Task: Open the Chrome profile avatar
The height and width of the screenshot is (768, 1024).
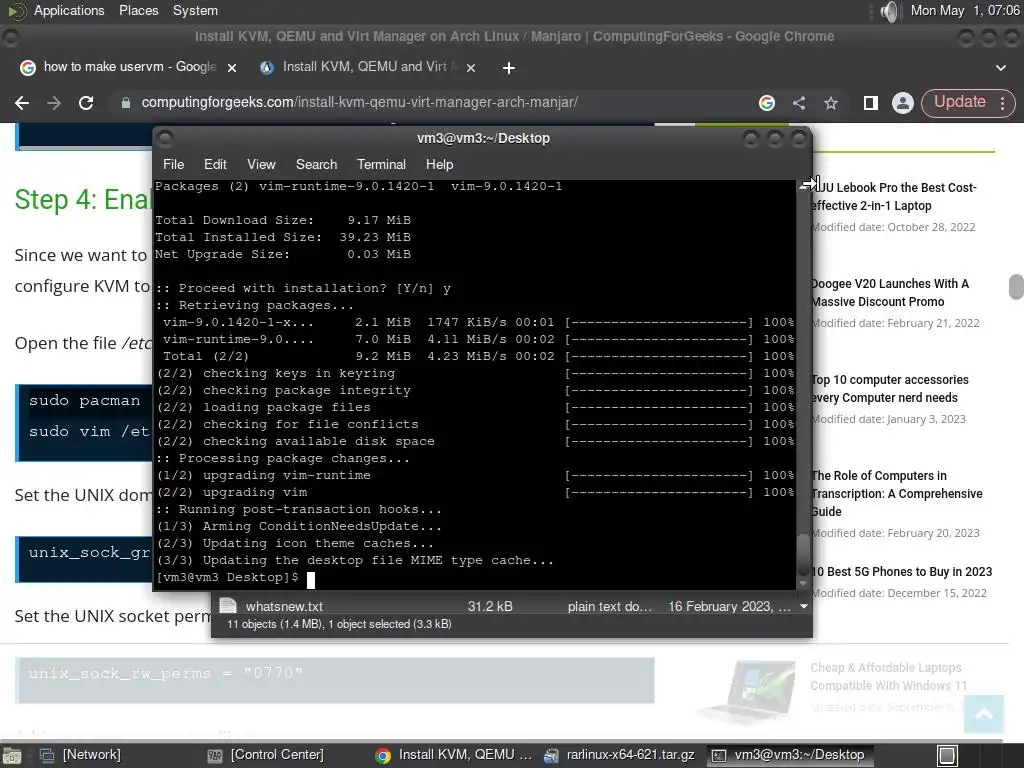Action: [903, 103]
